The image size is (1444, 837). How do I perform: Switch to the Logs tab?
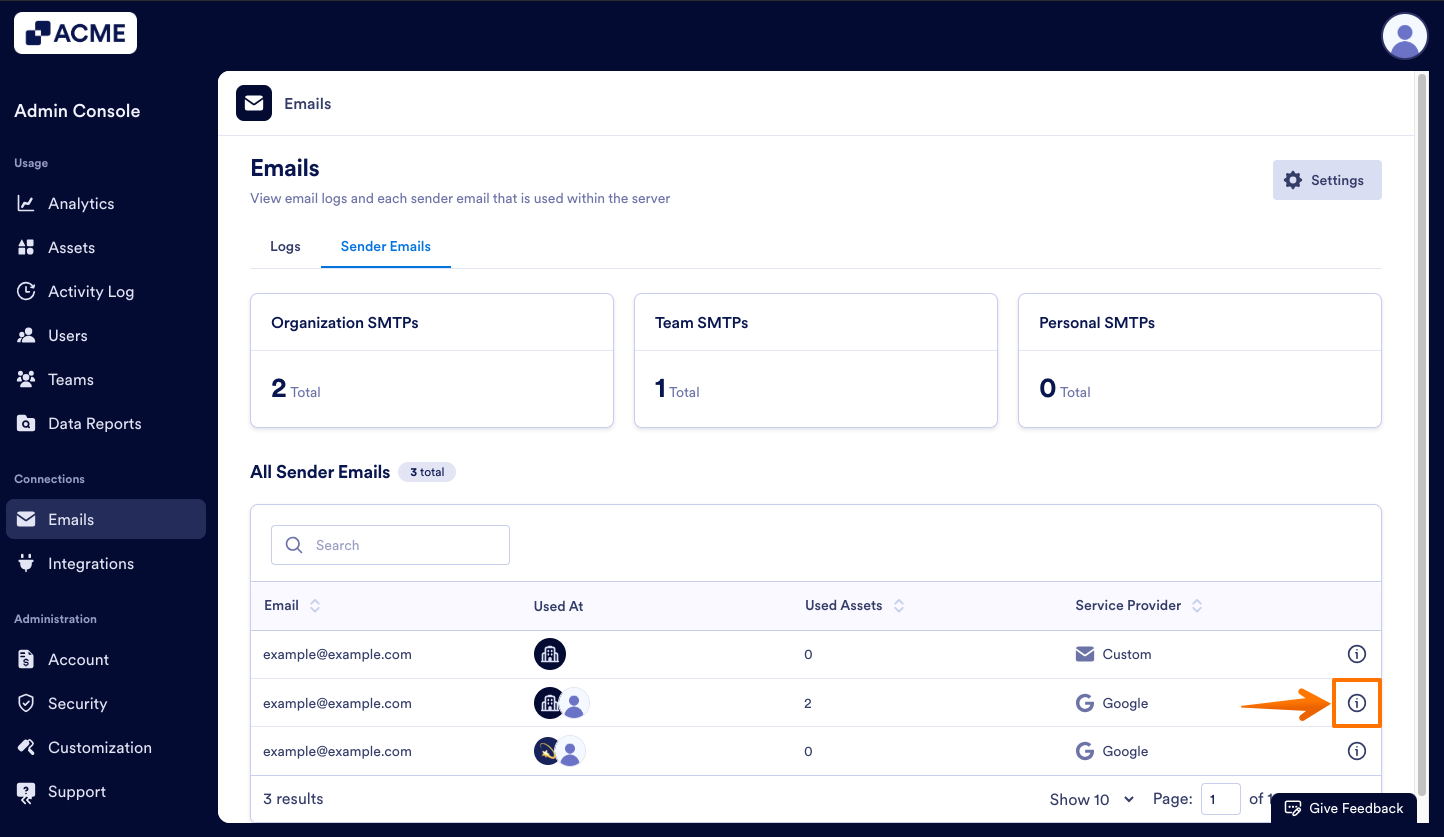[x=285, y=246]
